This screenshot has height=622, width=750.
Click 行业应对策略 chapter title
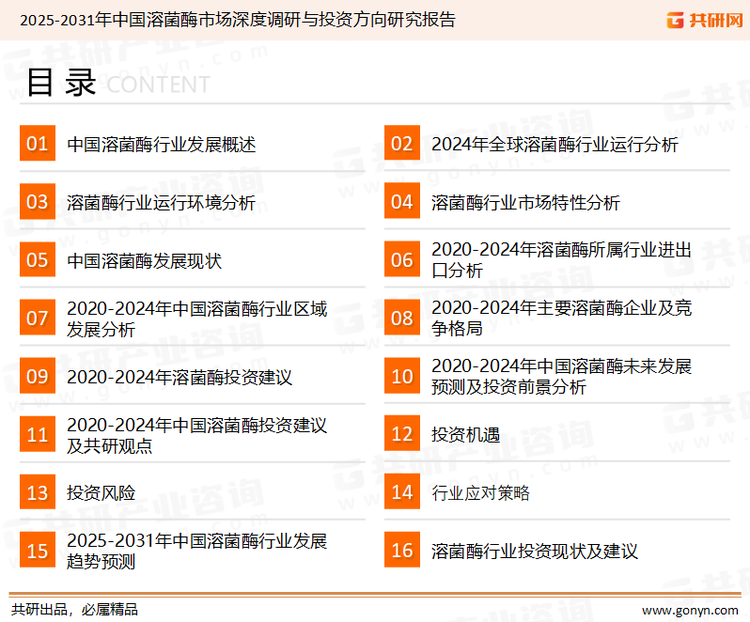pos(481,492)
